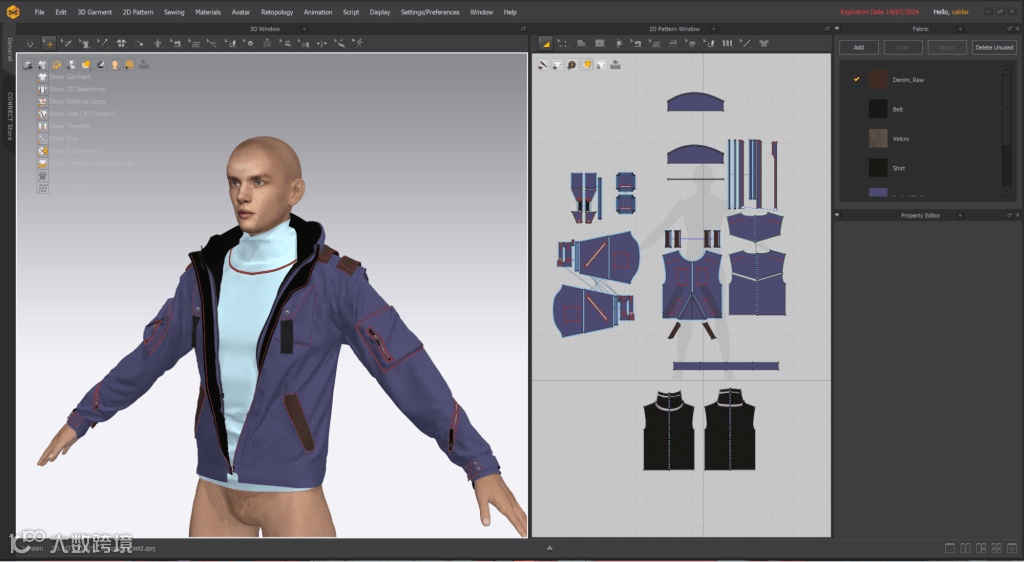This screenshot has width=1024, height=562.
Task: Select the Edit Pattern tool in 2D toolbar
Action: click(x=563, y=44)
